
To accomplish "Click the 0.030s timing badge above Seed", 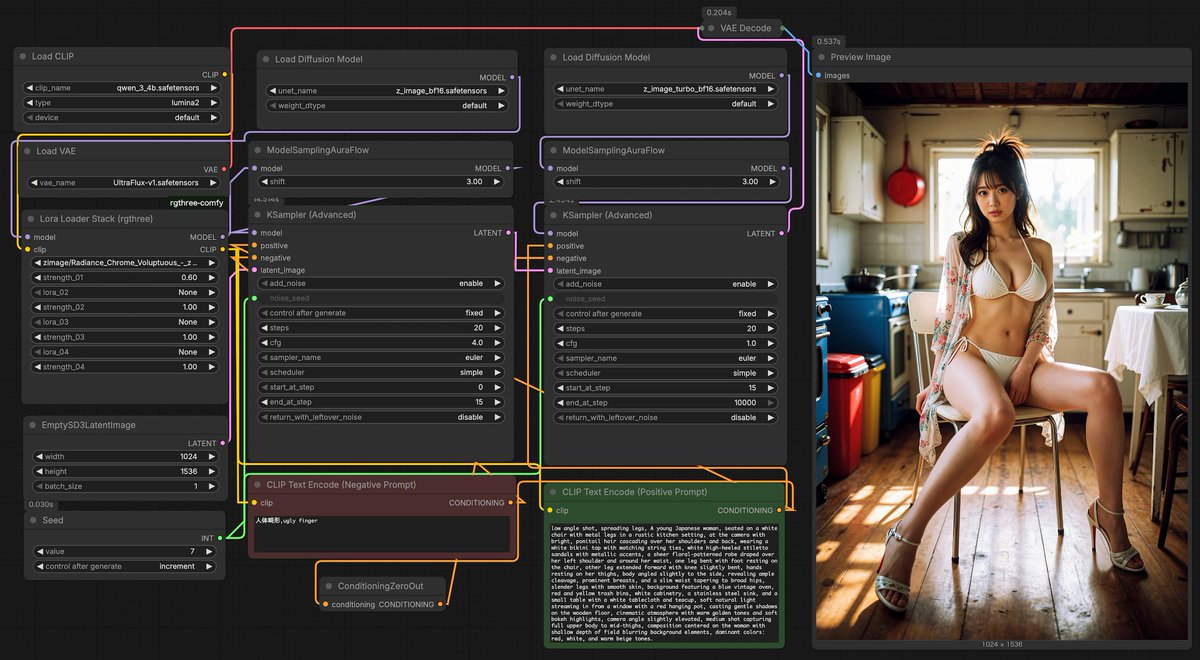I will 42,505.
